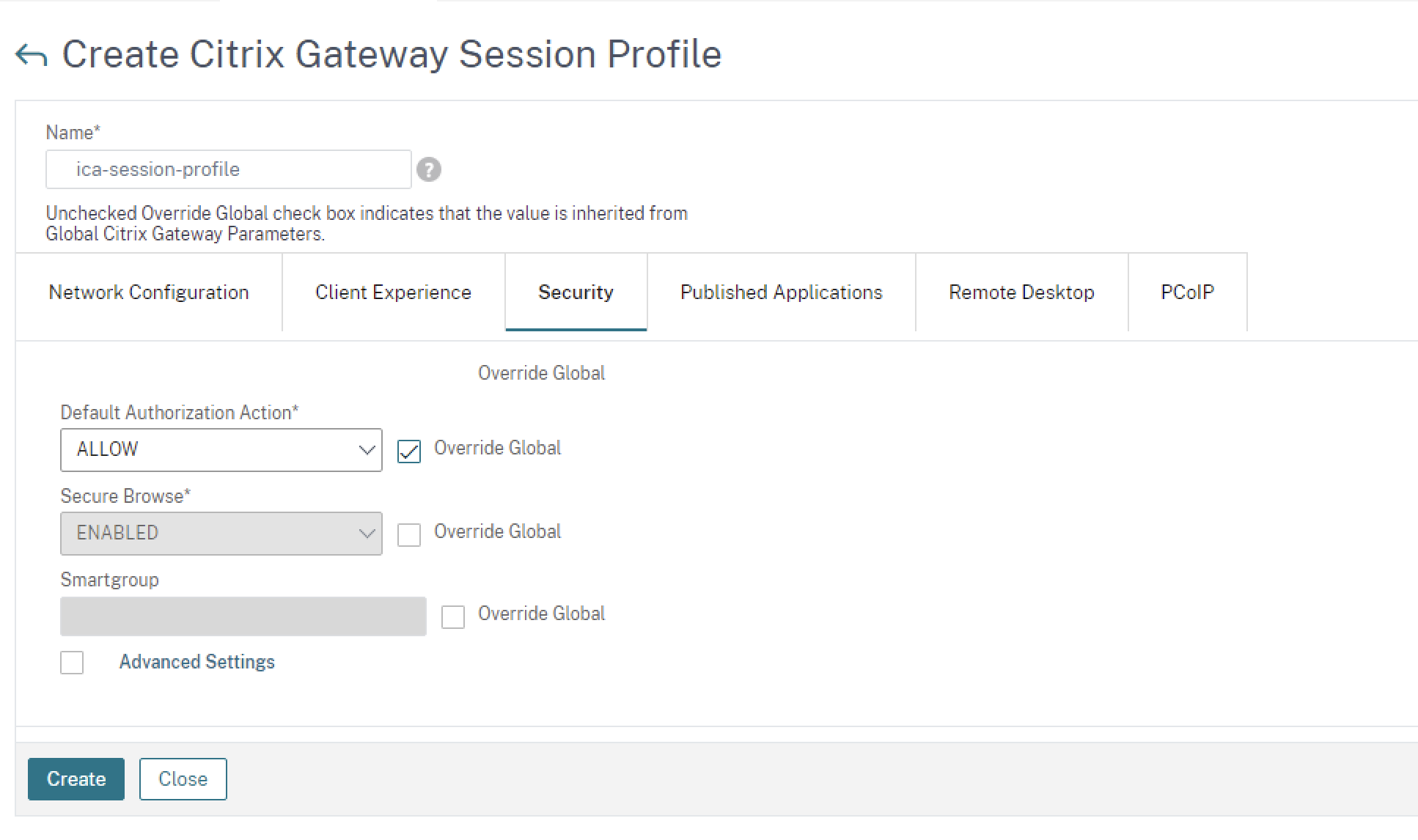Screen dimensions: 1418x840
Task: Open the Client Experience tab
Action: pos(393,292)
